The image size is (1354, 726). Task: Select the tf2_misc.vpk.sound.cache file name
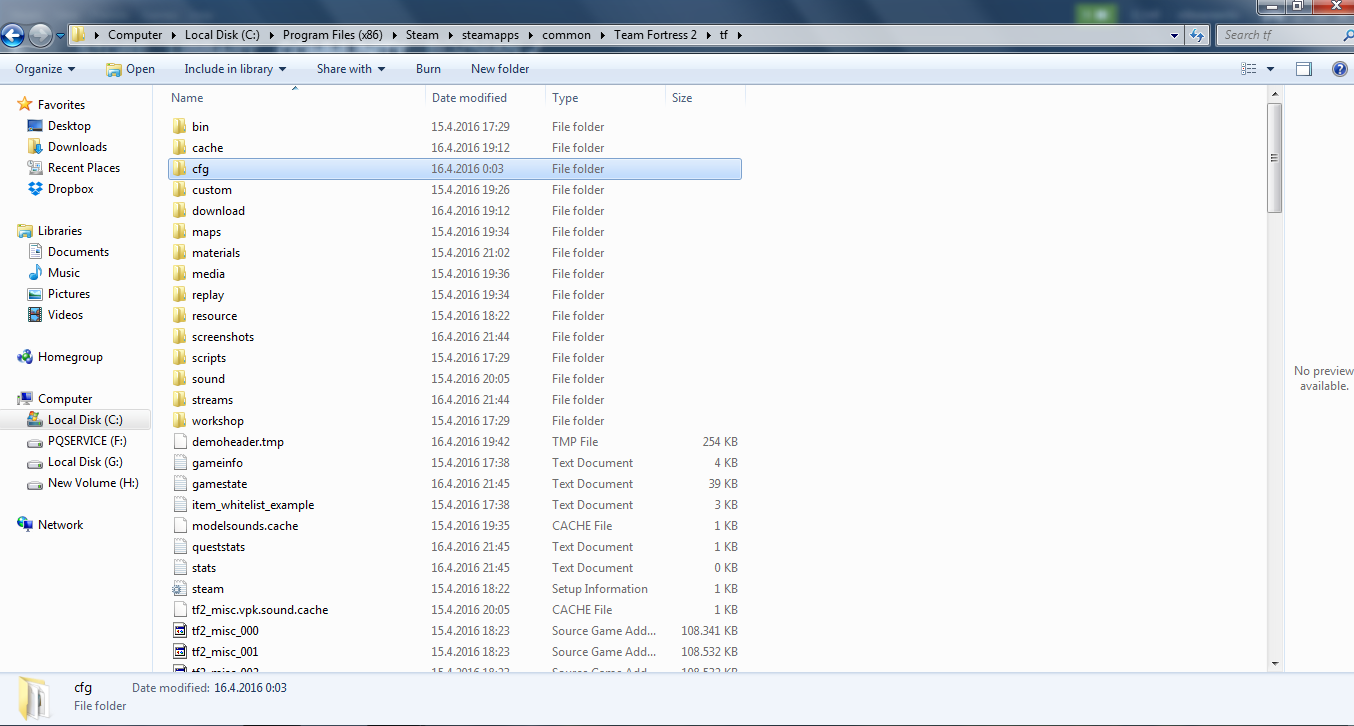(x=260, y=610)
